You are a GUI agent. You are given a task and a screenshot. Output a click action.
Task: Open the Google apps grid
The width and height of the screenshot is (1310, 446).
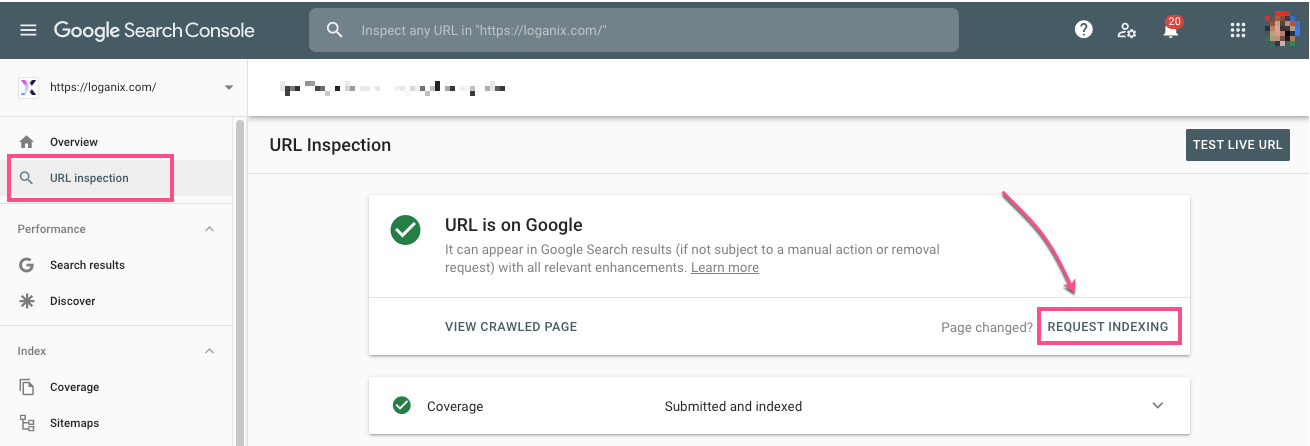(x=1238, y=30)
